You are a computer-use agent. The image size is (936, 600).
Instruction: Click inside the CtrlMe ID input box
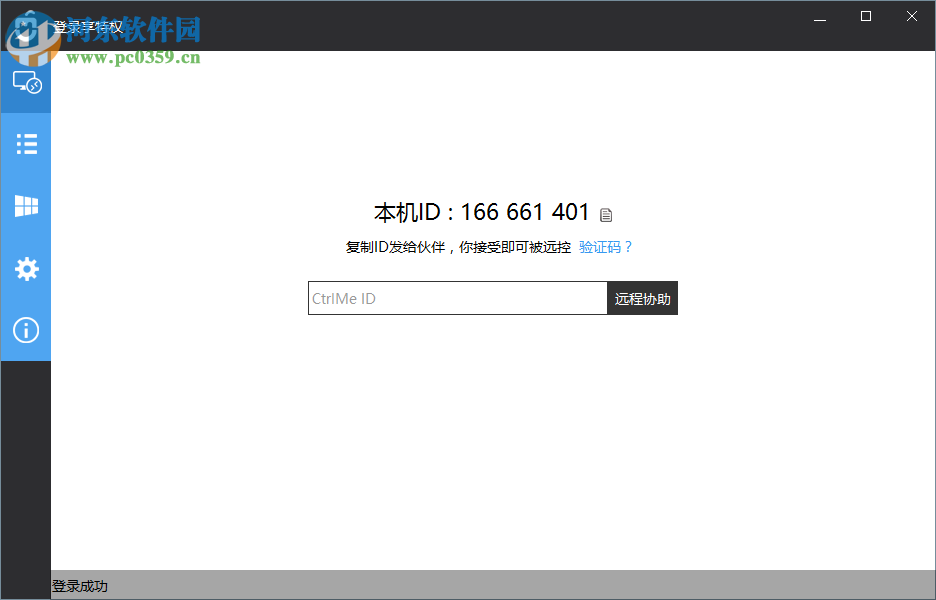click(456, 298)
